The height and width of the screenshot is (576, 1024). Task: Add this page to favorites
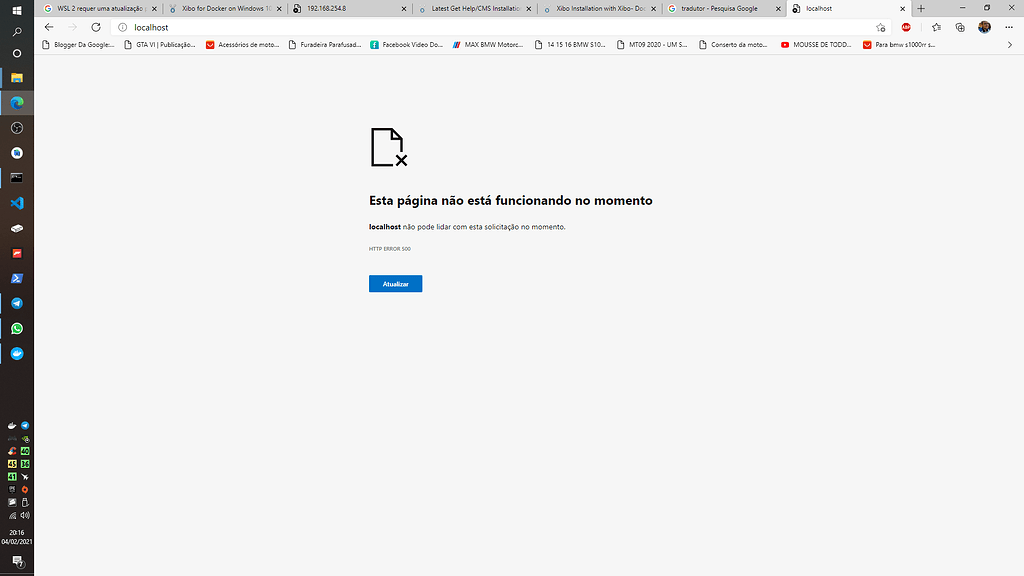[880, 27]
